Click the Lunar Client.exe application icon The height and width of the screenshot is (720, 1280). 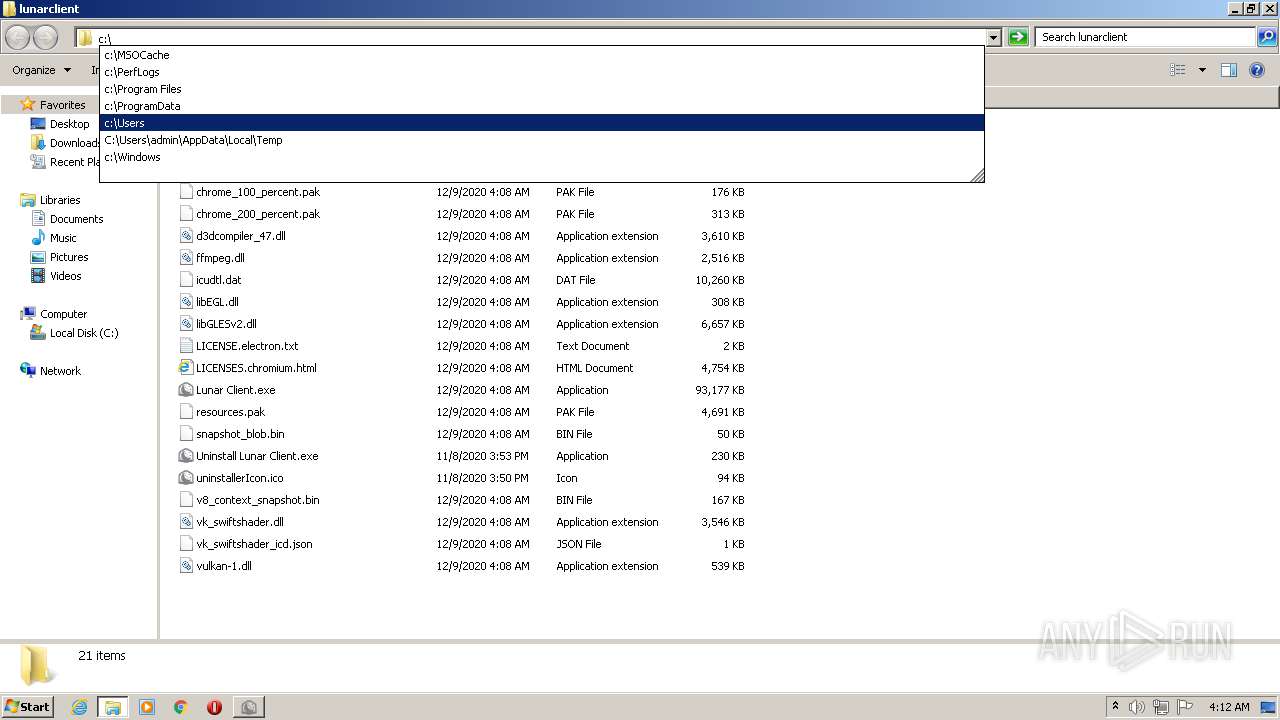pyautogui.click(x=186, y=390)
